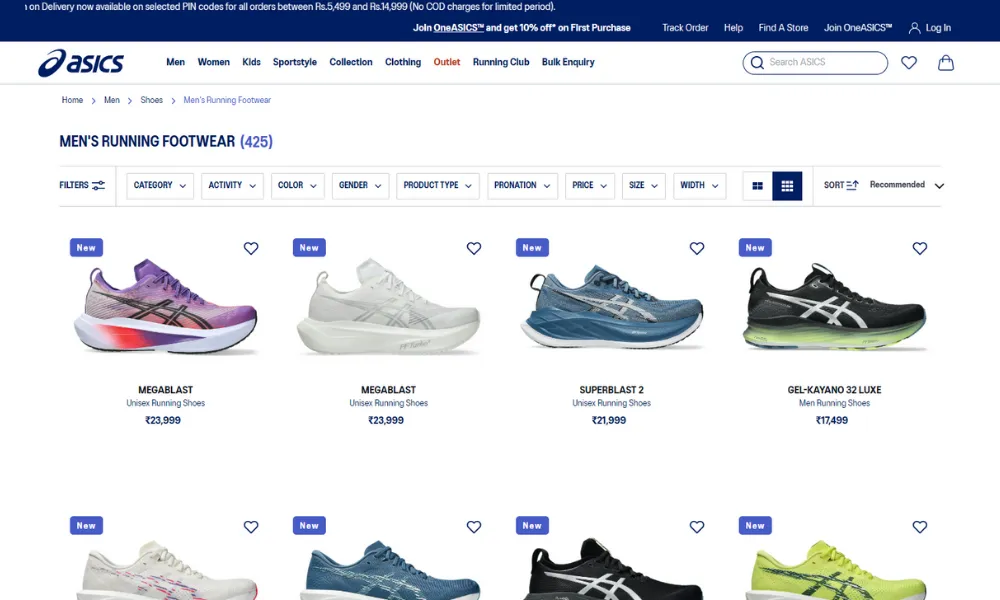Screen dimensions: 1000x600
Task: Toggle wishlist heart on Superblast 2
Action: coord(697,248)
